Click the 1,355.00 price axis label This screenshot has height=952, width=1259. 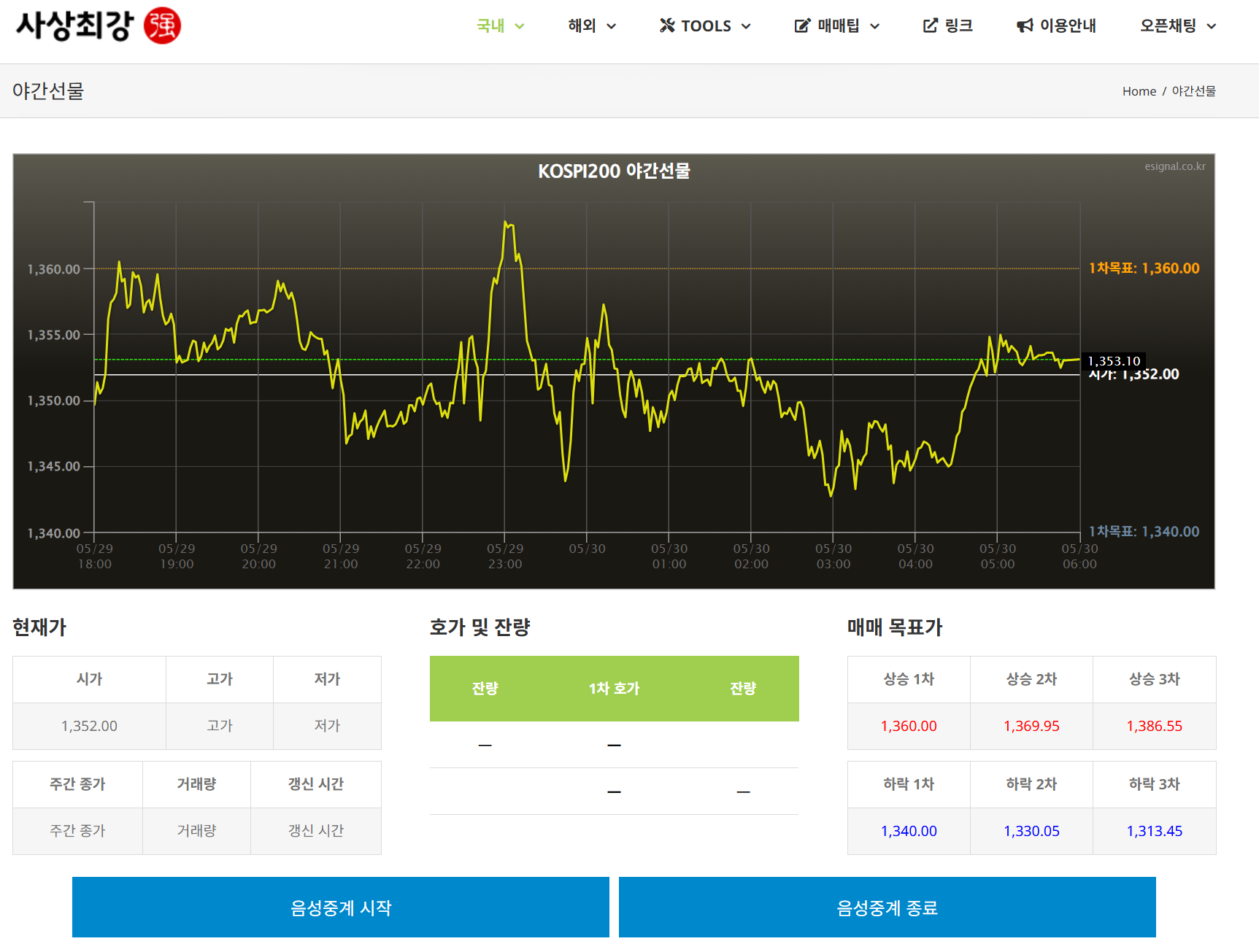pyautogui.click(x=53, y=335)
